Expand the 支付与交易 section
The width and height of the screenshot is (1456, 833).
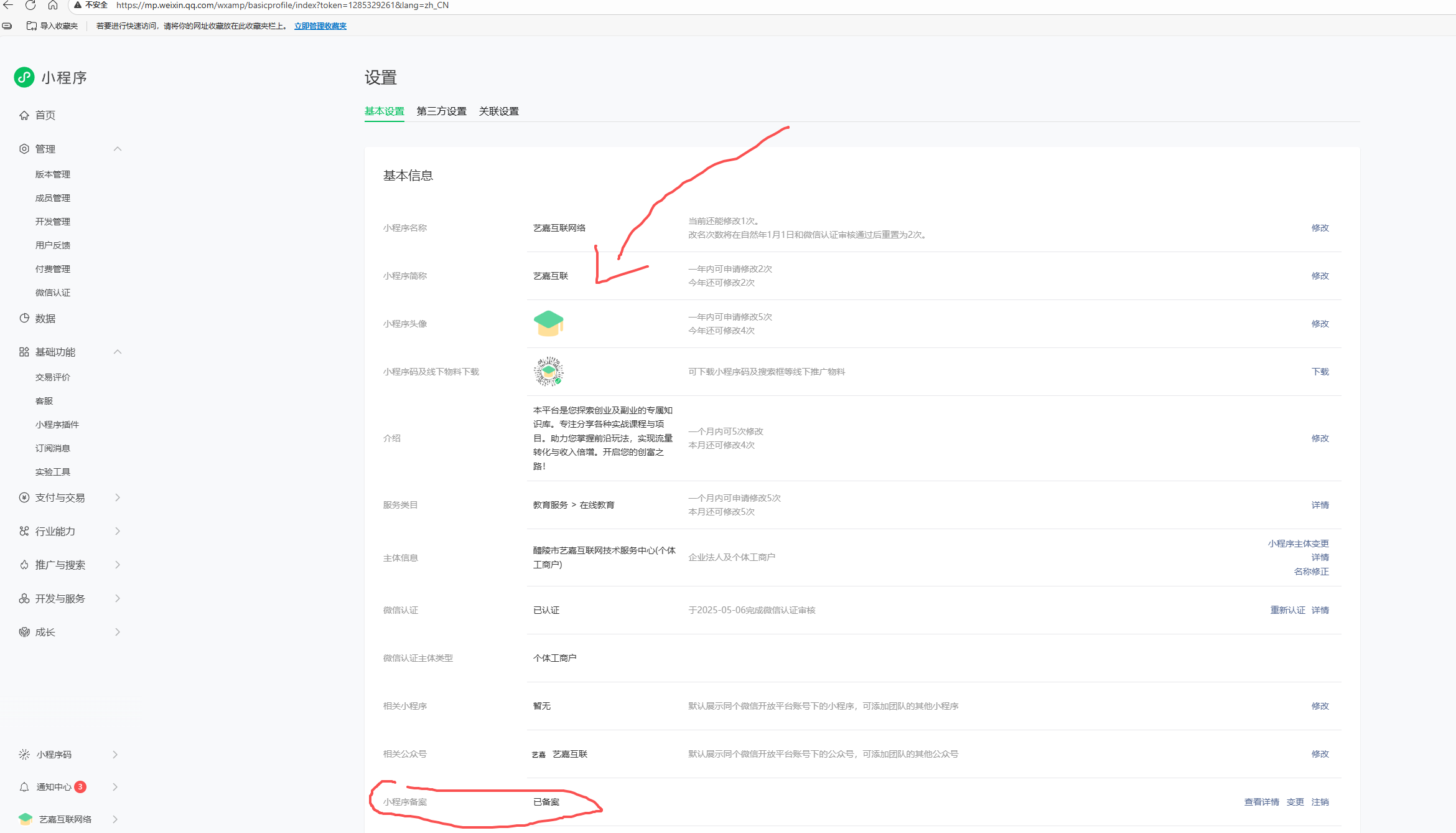[118, 497]
